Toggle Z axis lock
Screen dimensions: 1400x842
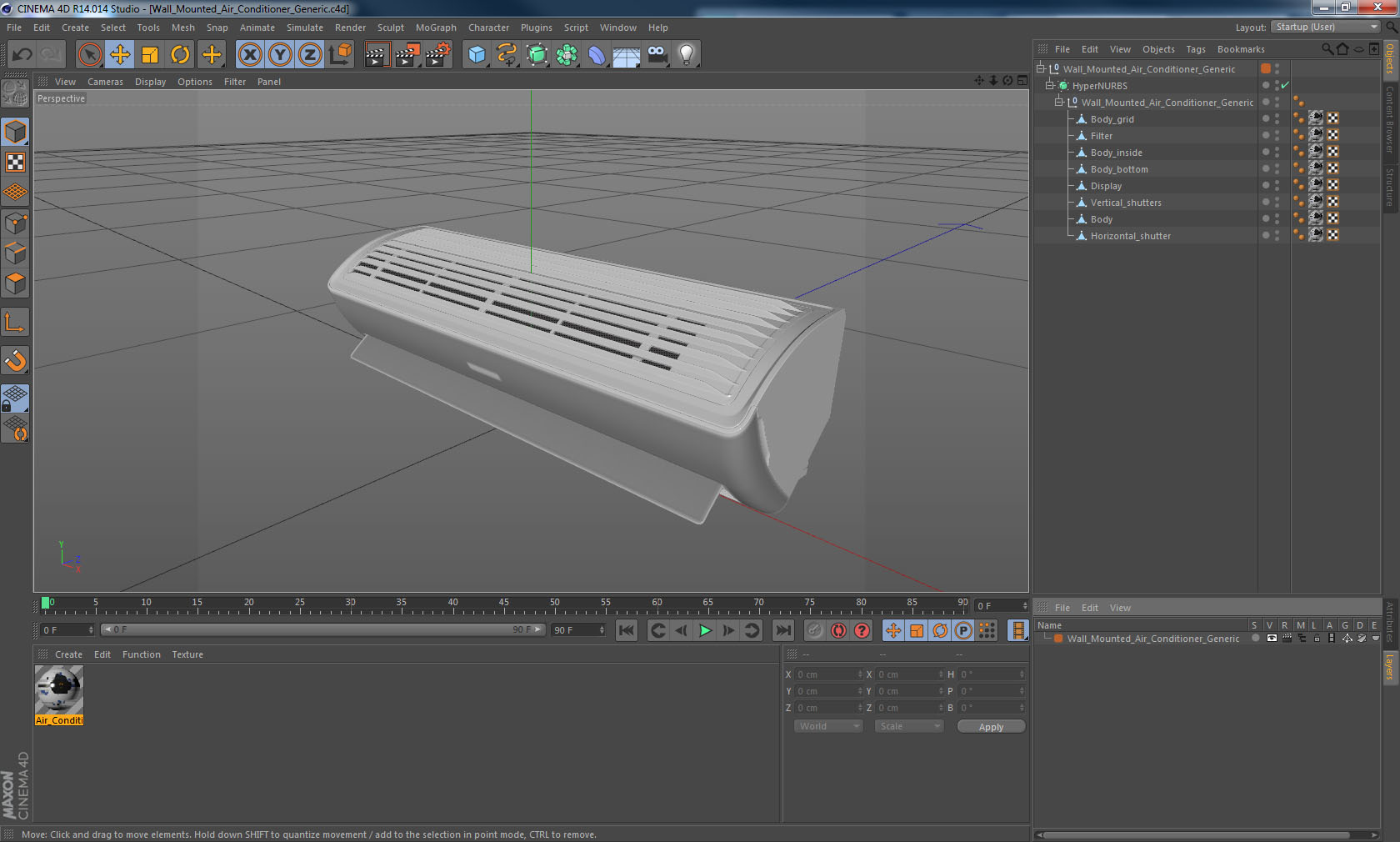pos(310,55)
